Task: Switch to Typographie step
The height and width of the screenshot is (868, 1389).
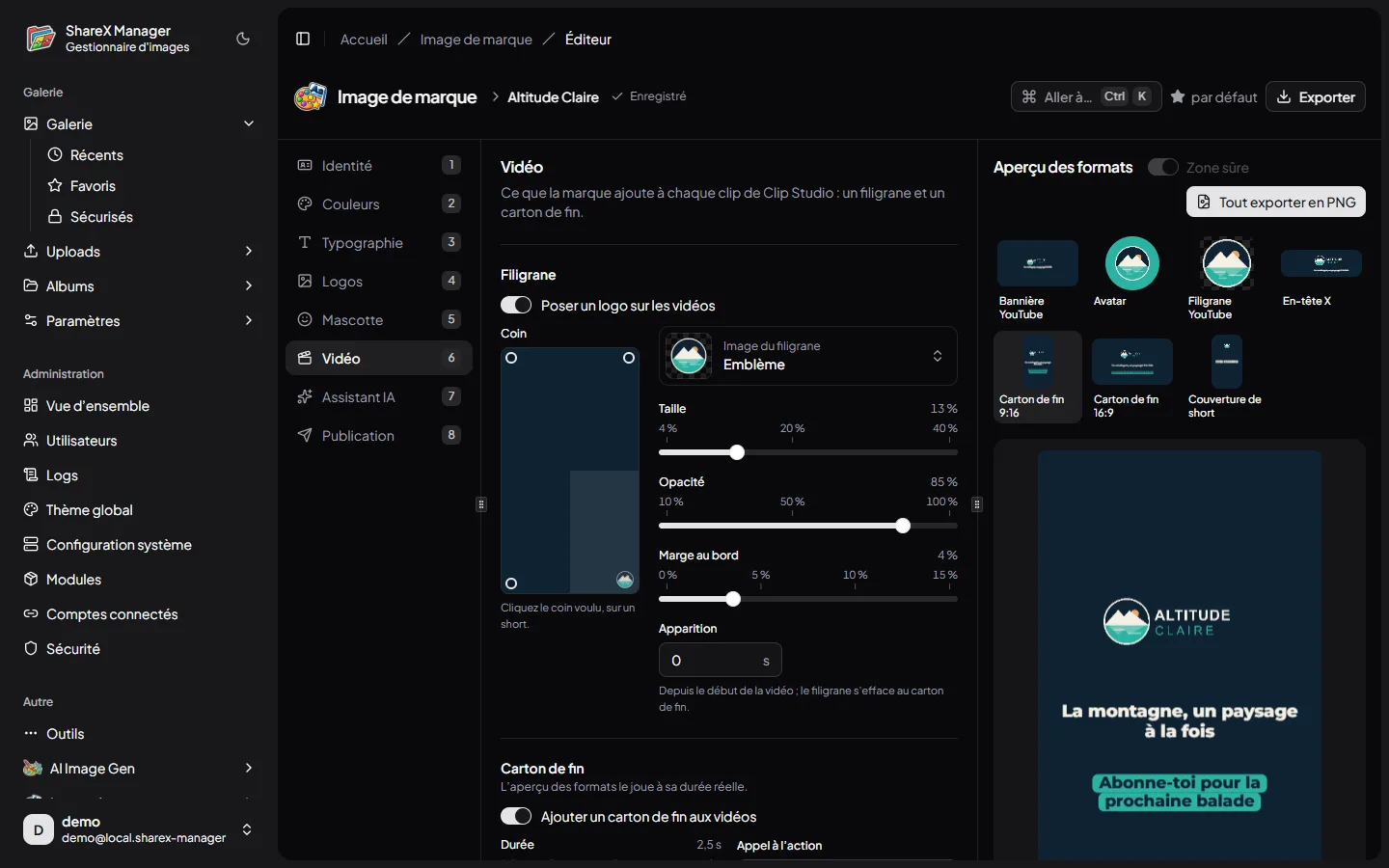Action: [379, 242]
